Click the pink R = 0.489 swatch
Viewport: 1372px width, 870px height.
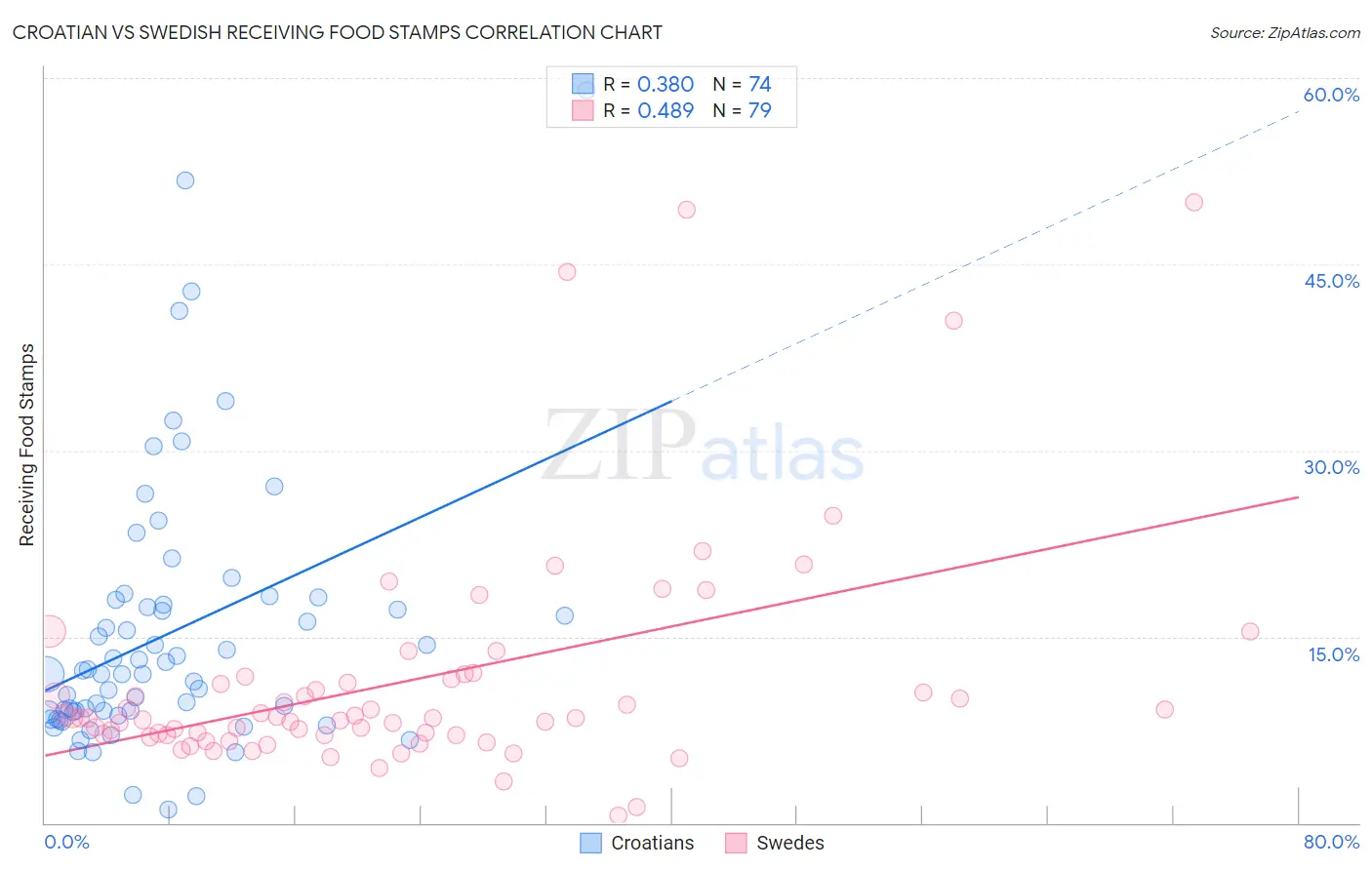[x=583, y=110]
